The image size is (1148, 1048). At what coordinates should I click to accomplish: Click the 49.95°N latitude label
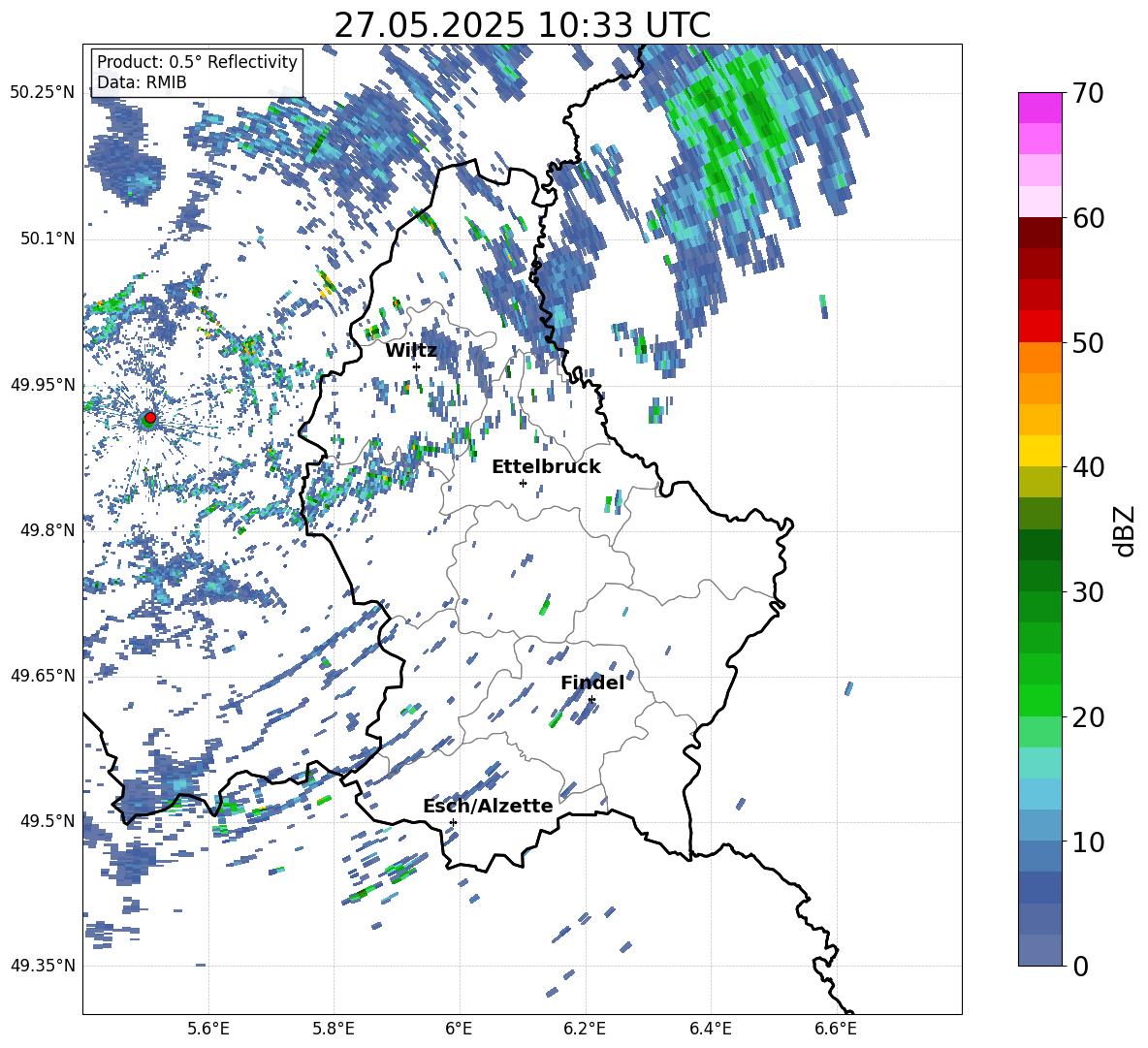(43, 384)
